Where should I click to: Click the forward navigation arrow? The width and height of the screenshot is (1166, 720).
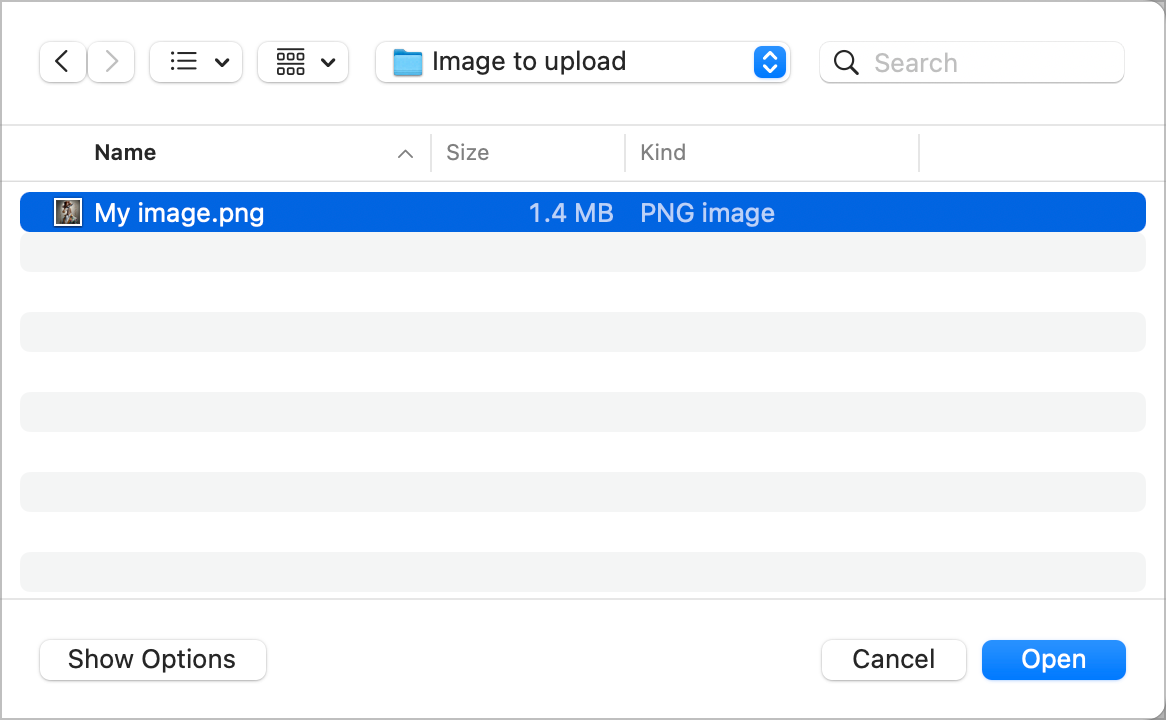click(111, 62)
